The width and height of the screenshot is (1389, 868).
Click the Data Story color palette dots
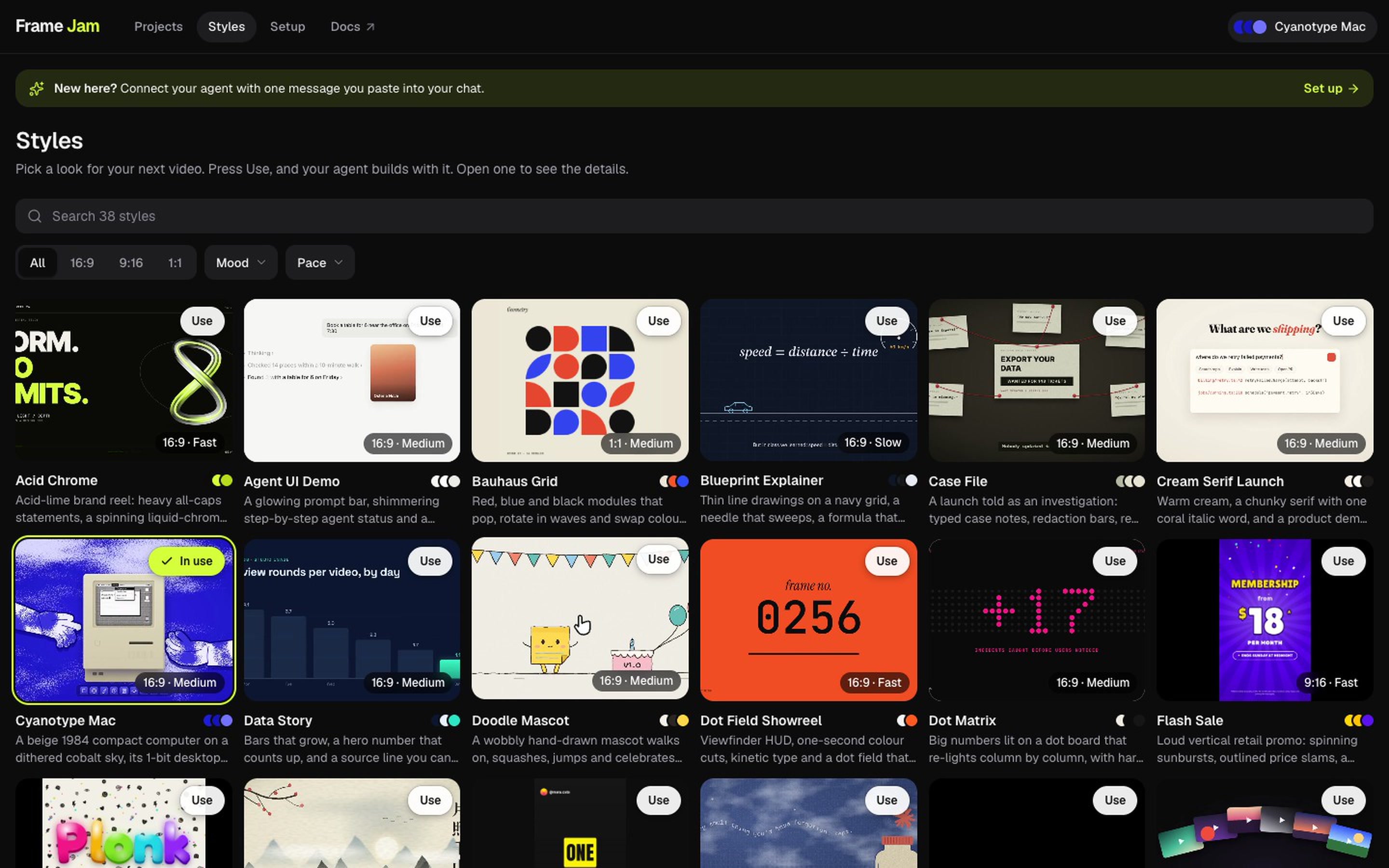(x=446, y=720)
